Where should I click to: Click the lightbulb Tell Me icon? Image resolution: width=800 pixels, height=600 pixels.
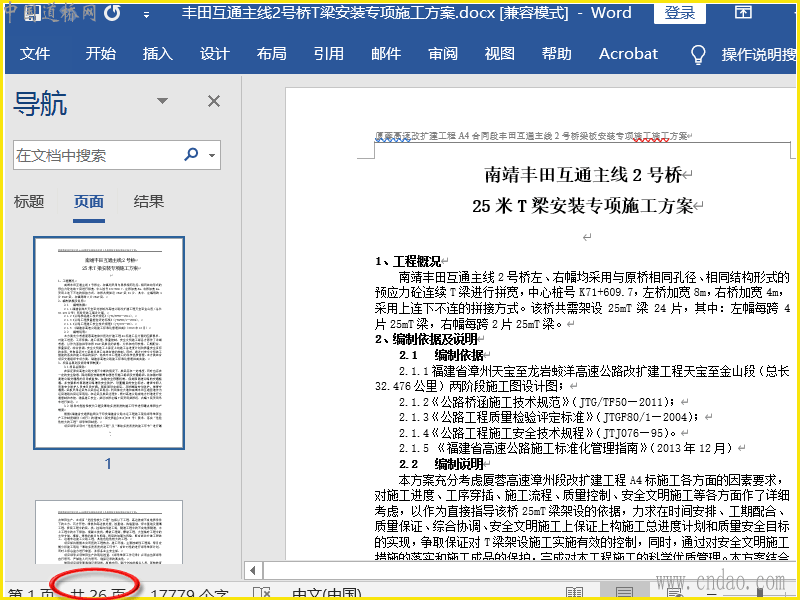tap(697, 55)
